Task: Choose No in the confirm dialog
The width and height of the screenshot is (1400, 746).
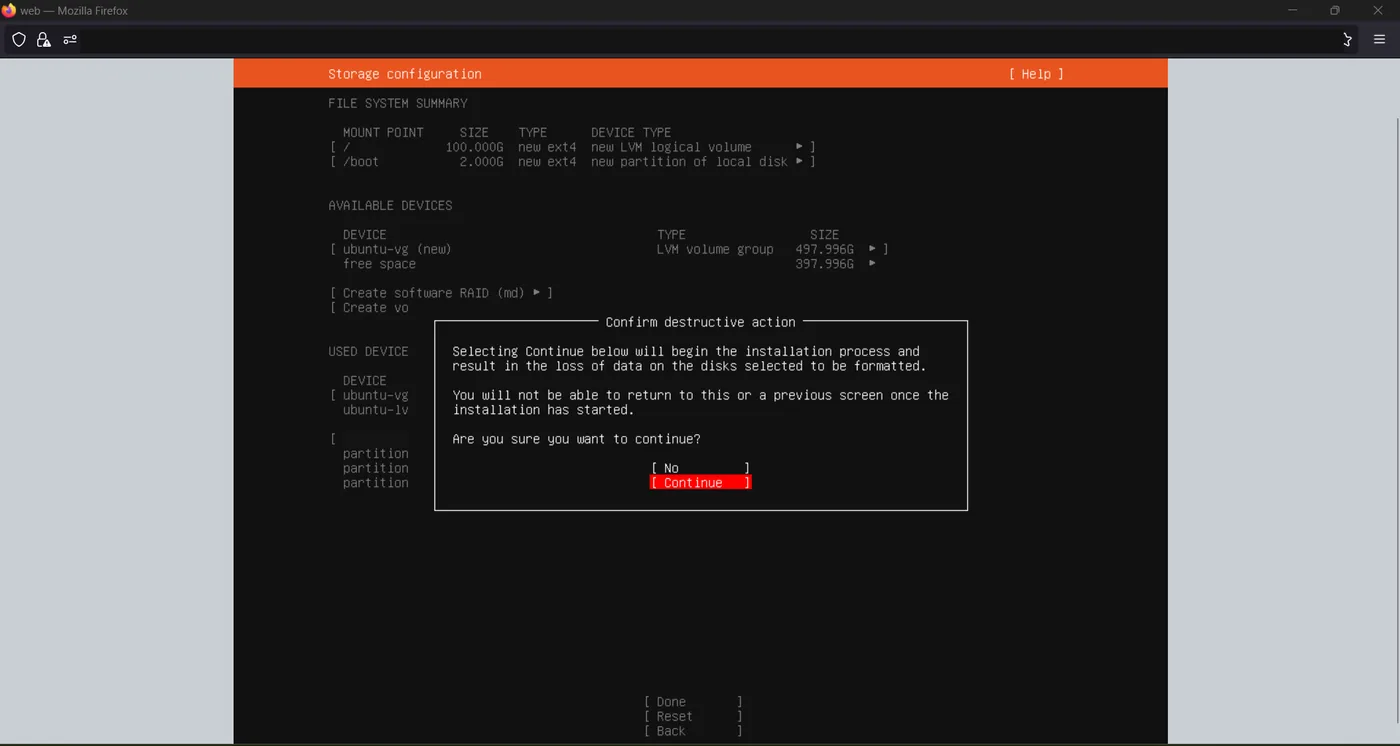Action: 700,468
